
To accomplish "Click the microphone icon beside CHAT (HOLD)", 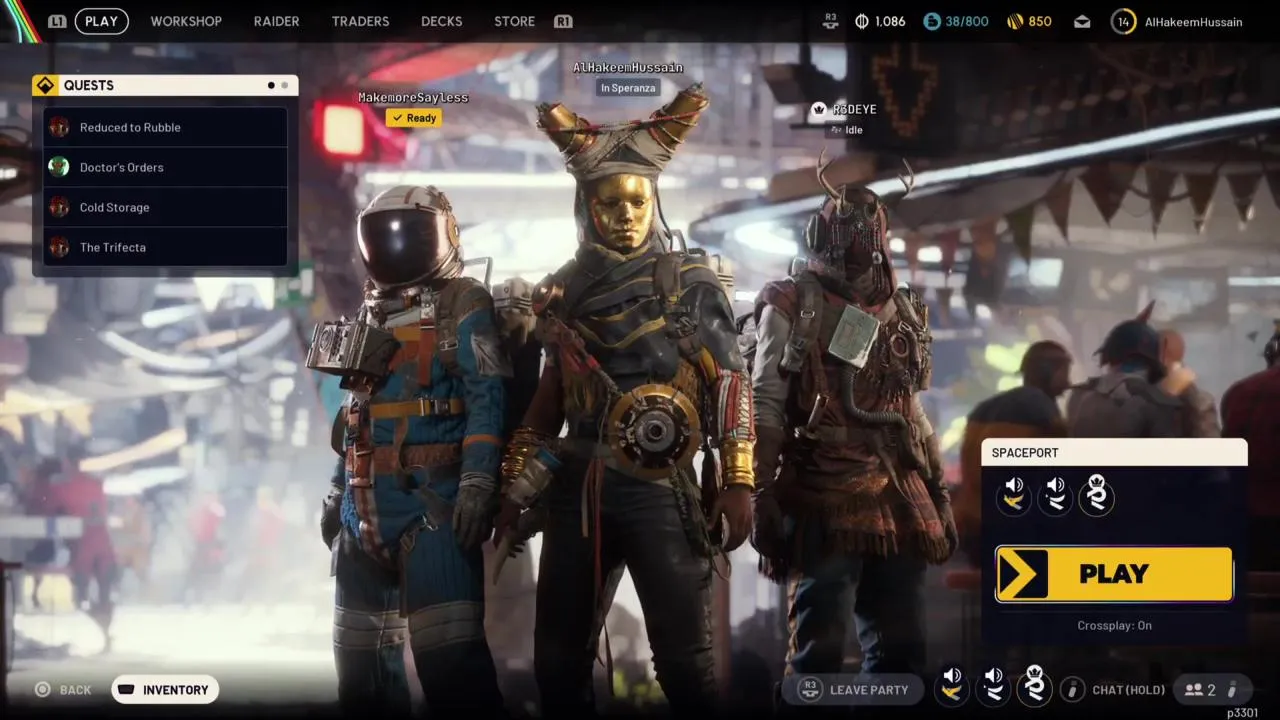I will point(1072,689).
